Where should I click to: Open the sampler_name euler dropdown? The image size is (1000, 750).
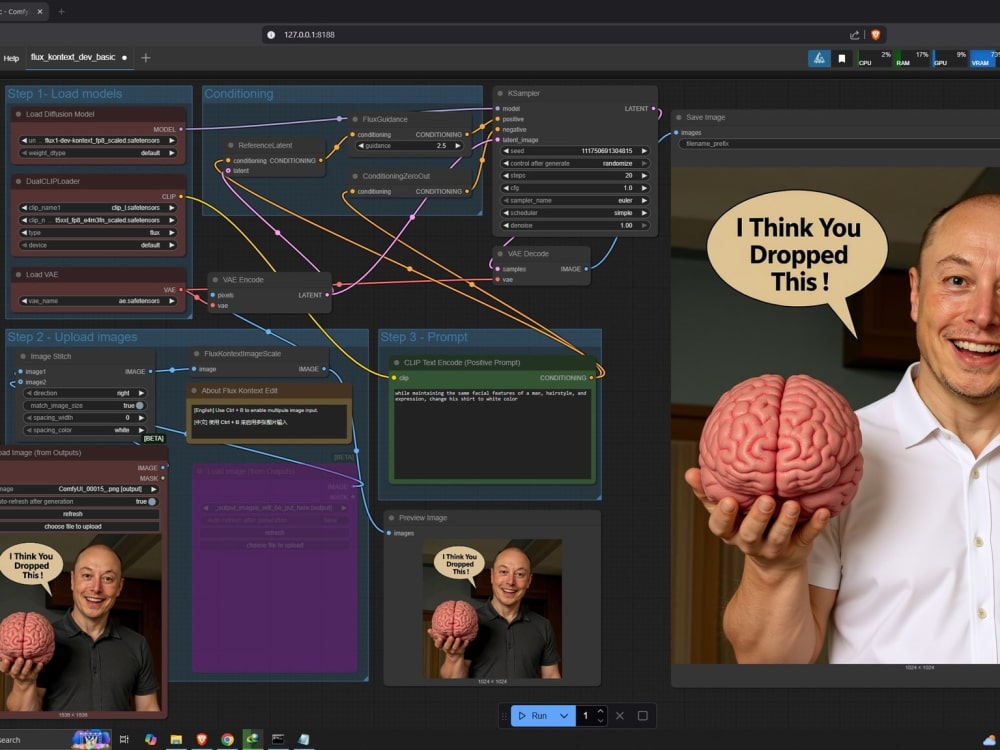coord(575,200)
